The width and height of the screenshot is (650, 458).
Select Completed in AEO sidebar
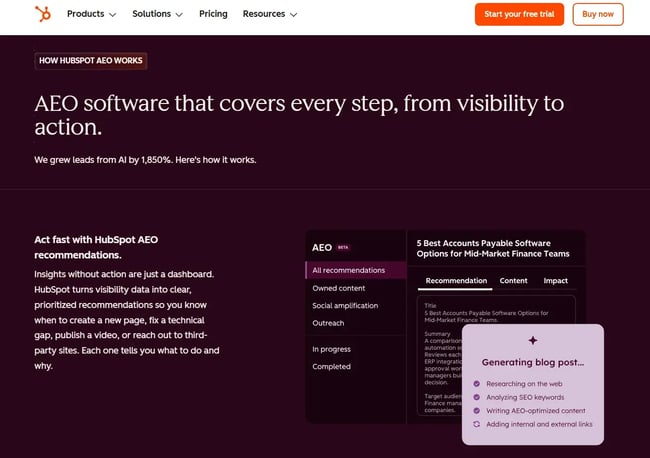tap(331, 366)
